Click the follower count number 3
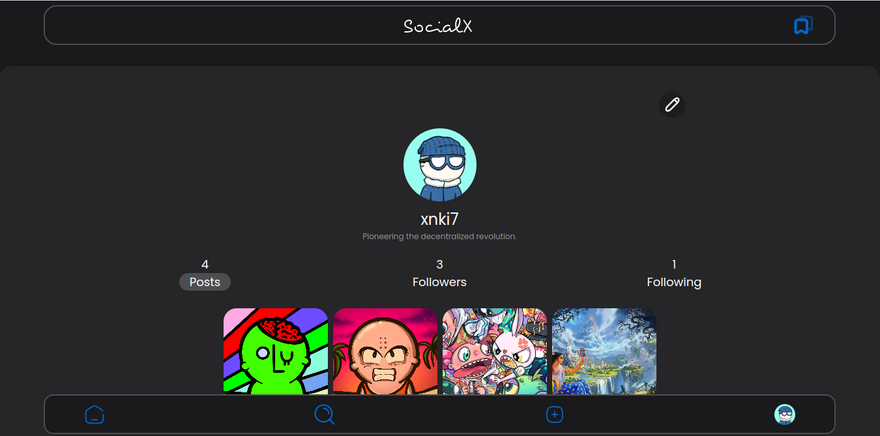880x436 pixels. pyautogui.click(x=439, y=264)
